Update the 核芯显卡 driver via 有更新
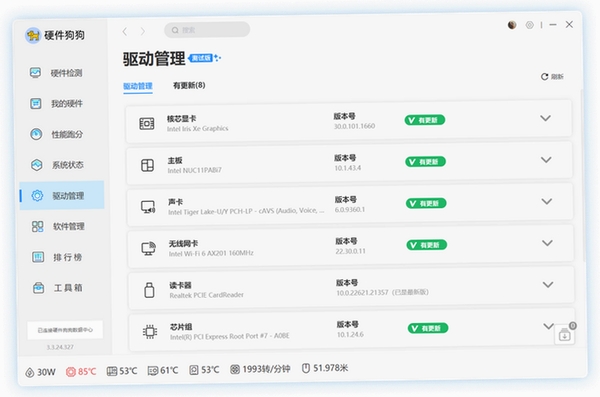 (x=424, y=120)
